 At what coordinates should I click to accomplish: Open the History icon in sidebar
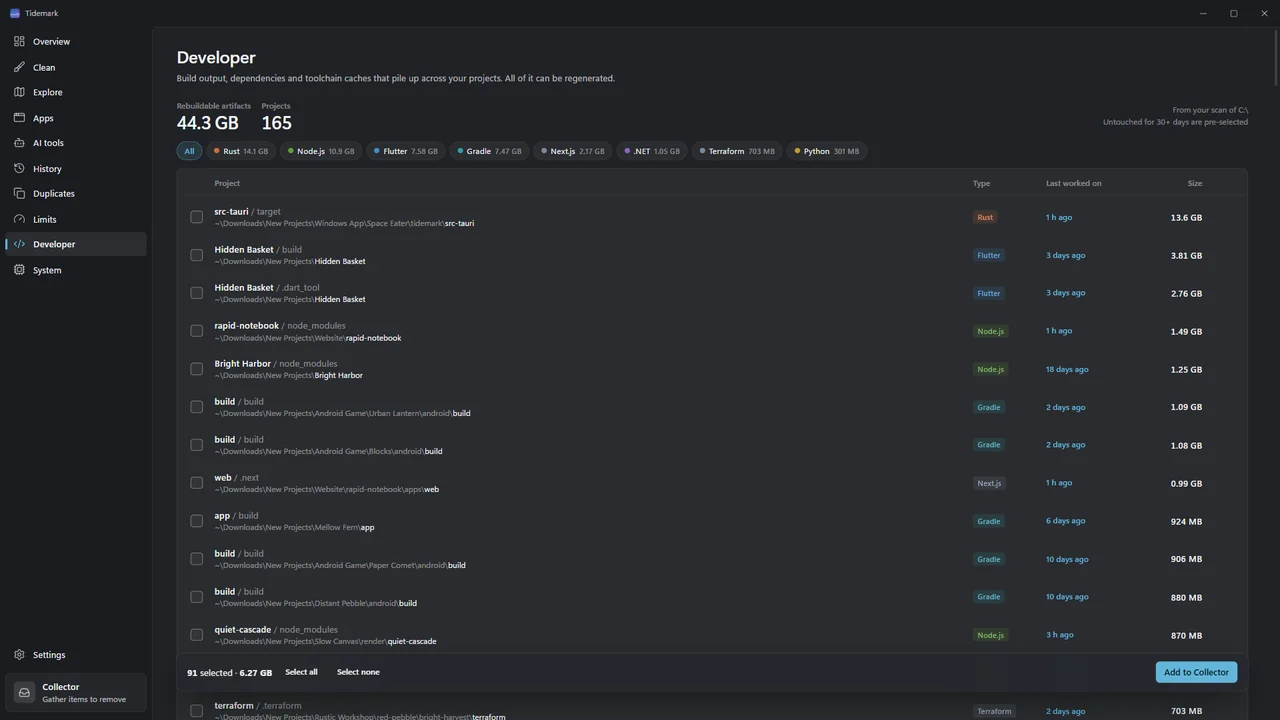(x=19, y=168)
